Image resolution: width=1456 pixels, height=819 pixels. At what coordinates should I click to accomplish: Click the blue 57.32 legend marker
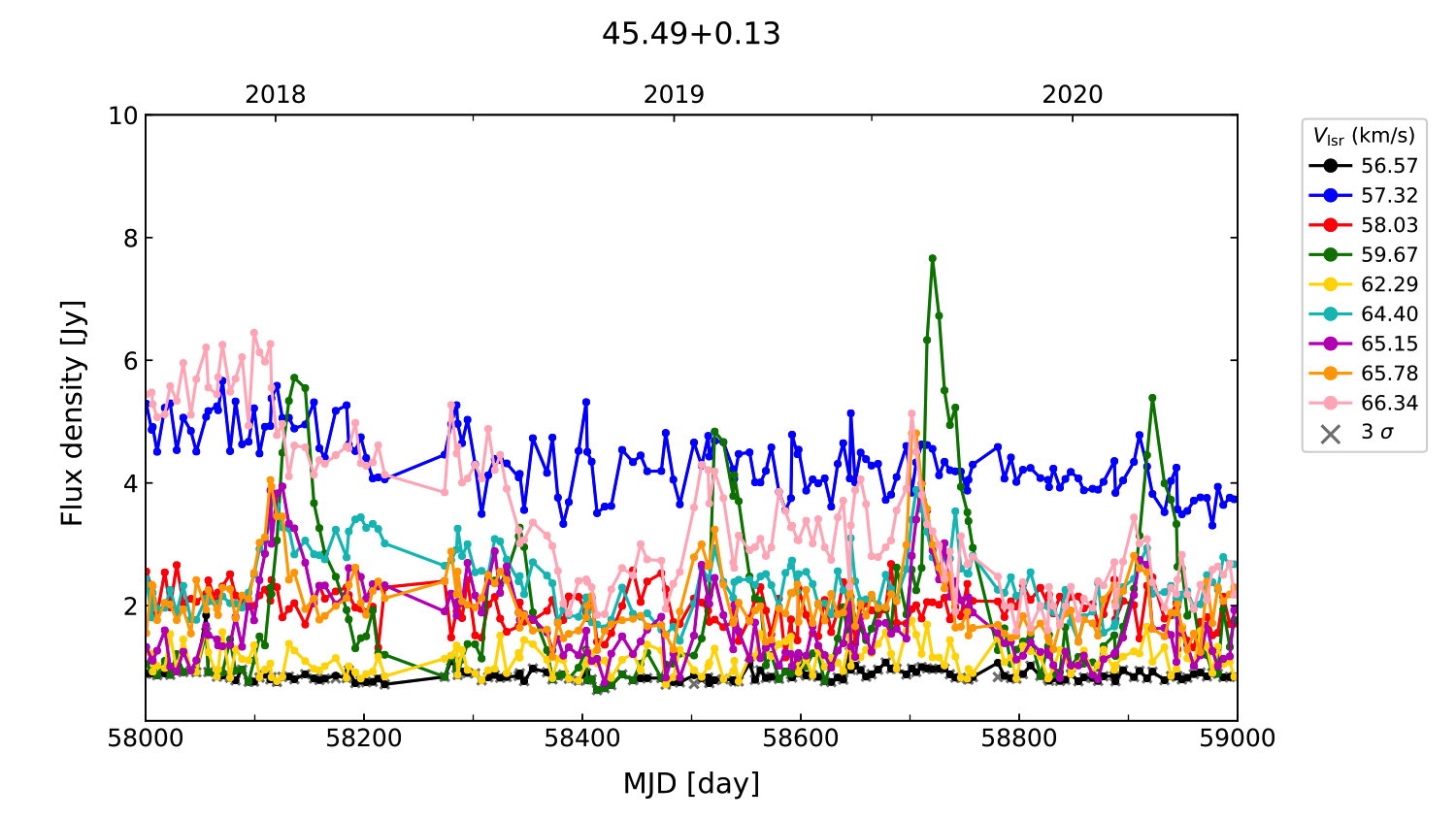pos(1330,195)
